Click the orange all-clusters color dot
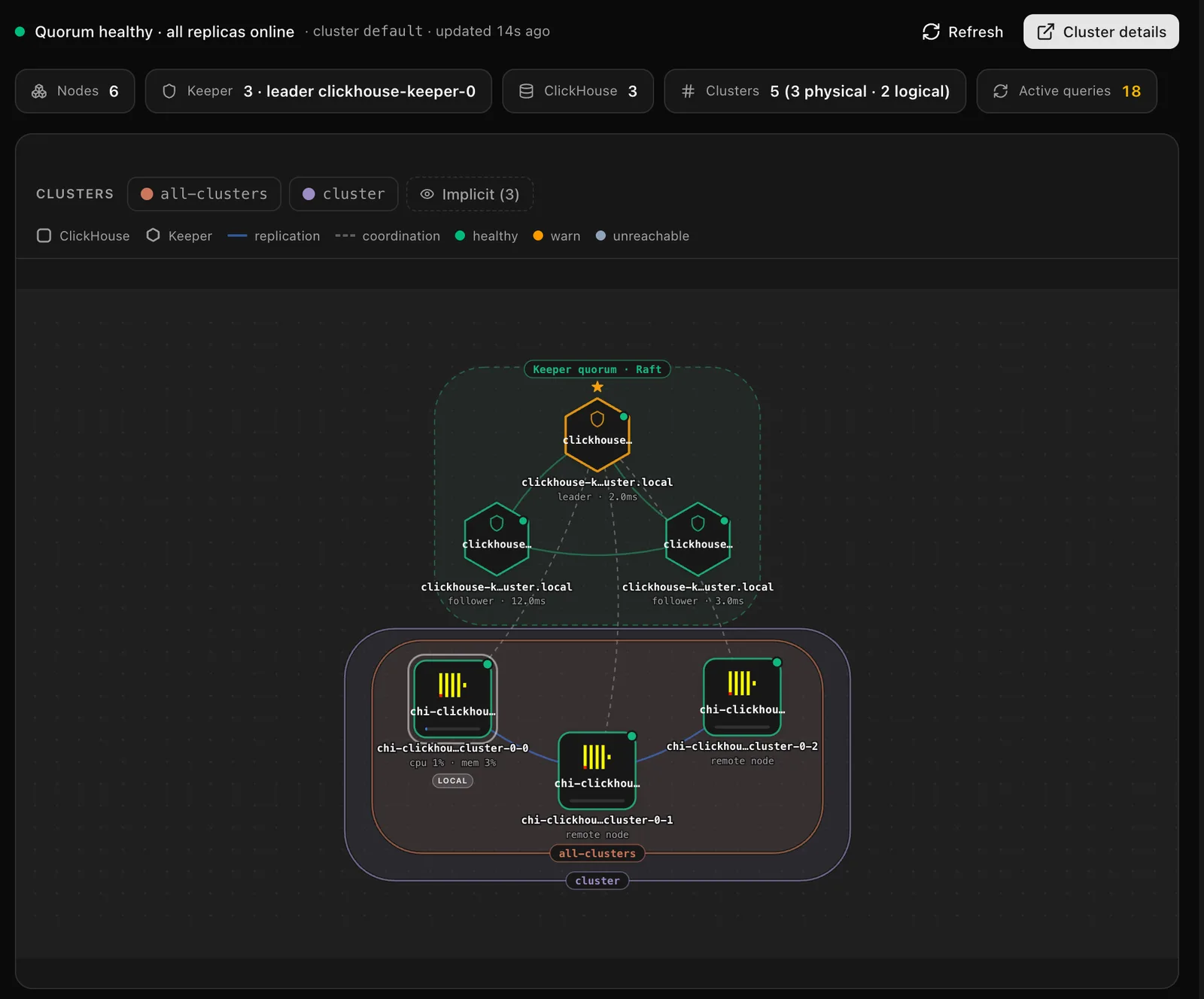Screen dimensions: 1204x999 [147, 194]
